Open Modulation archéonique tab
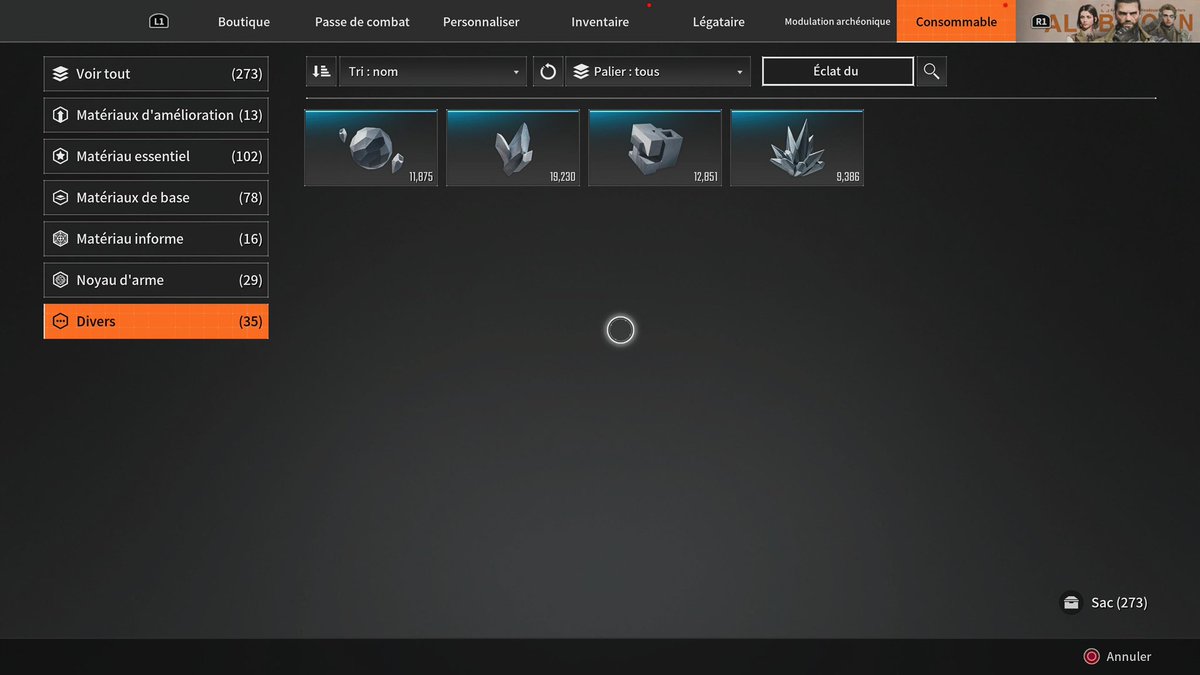Viewport: 1200px width, 675px height. [x=837, y=22]
